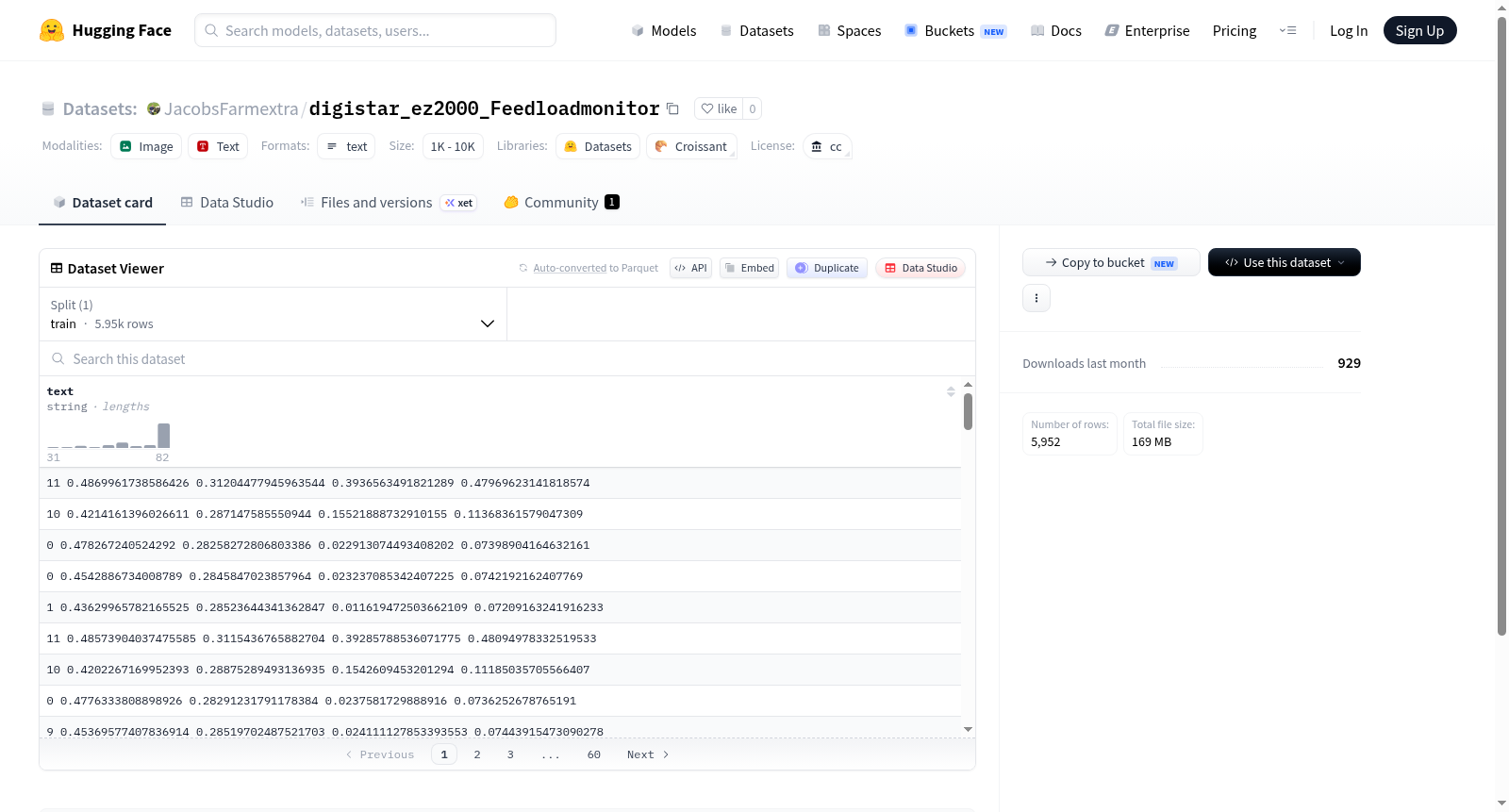Select row starting with 10 0.4214161396026611
The width and height of the screenshot is (1509, 812).
(500, 514)
